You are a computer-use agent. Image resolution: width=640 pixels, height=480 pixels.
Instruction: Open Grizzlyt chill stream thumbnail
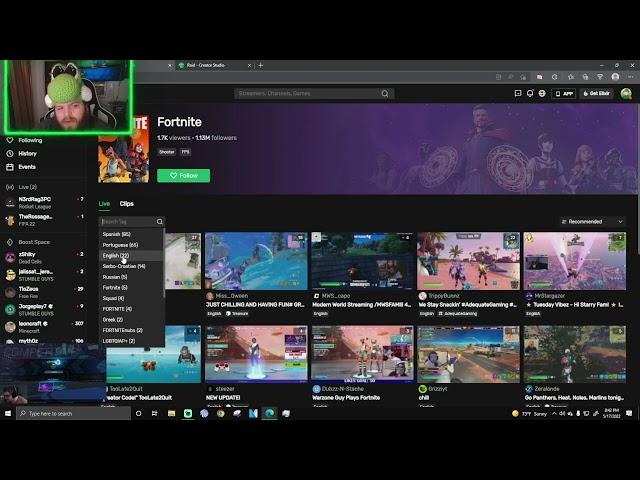[469, 354]
